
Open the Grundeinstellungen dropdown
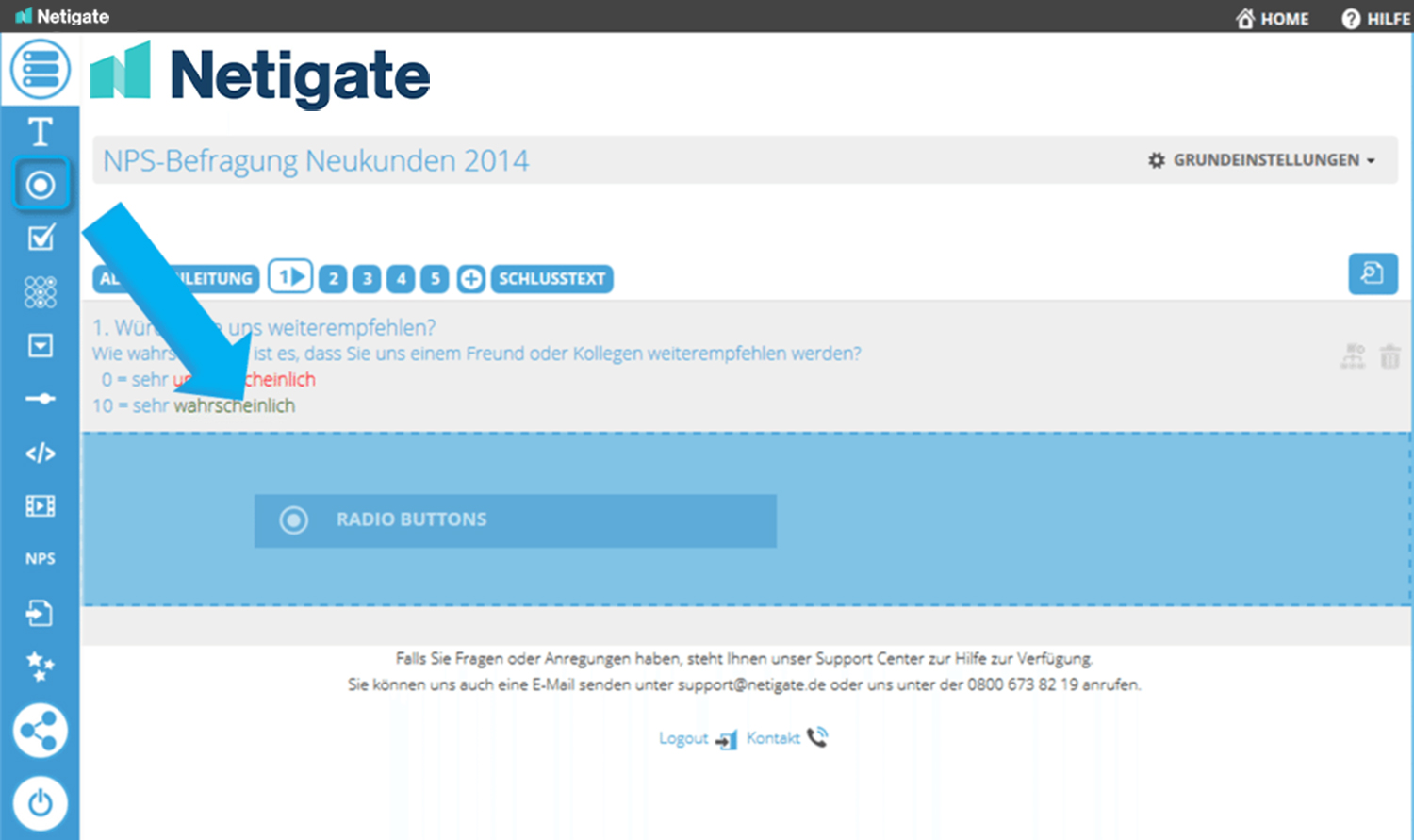pyautogui.click(x=1261, y=160)
